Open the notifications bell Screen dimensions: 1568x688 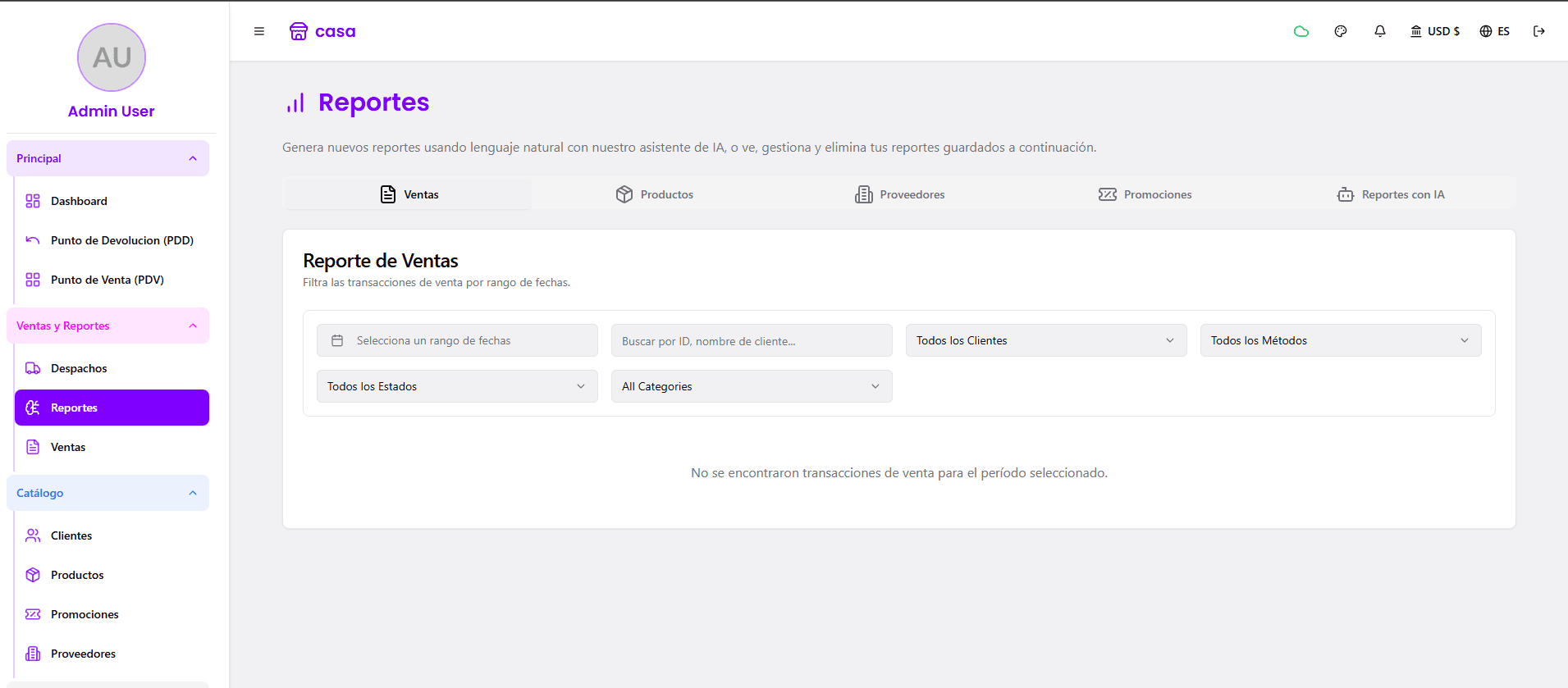(x=1380, y=31)
